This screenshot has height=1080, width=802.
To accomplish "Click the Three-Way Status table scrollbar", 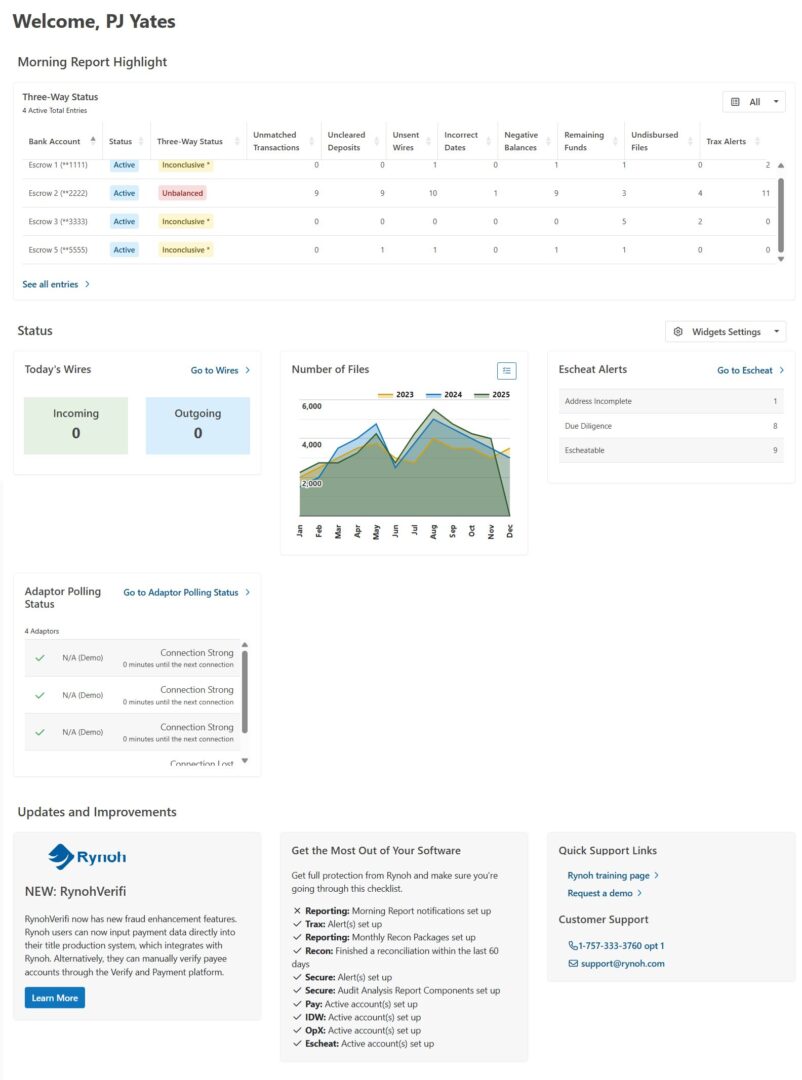I will tap(781, 215).
